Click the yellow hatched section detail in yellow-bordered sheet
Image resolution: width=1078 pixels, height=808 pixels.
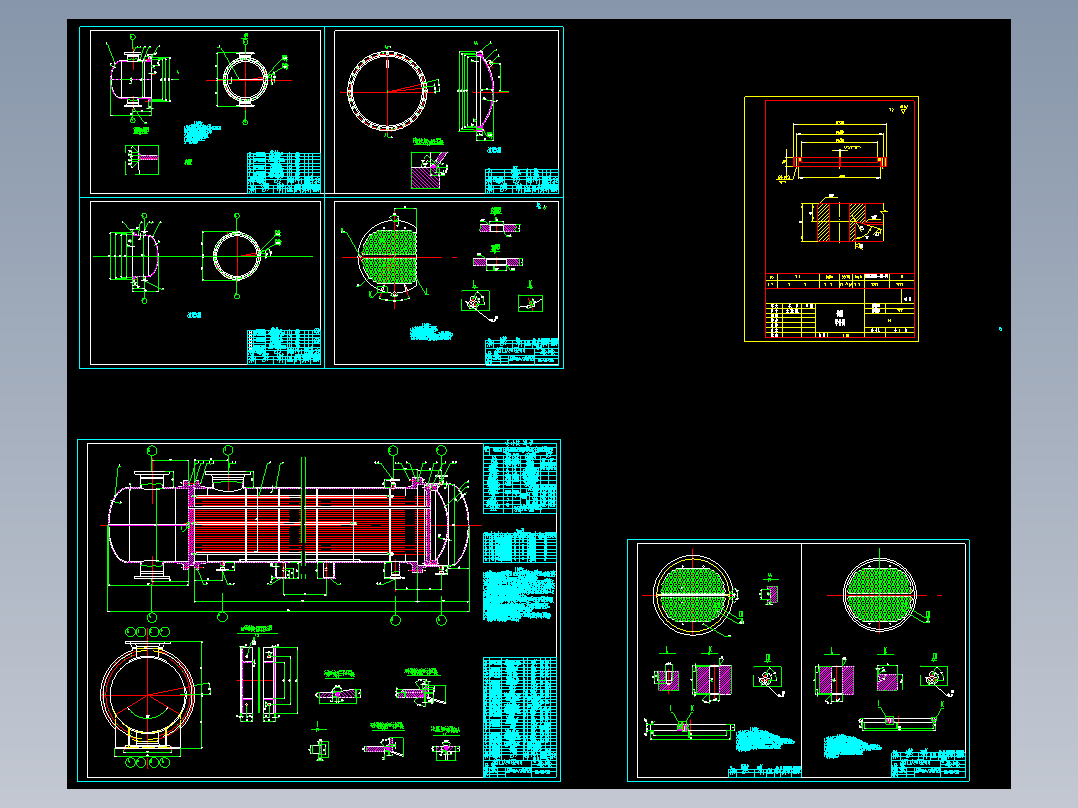843,221
